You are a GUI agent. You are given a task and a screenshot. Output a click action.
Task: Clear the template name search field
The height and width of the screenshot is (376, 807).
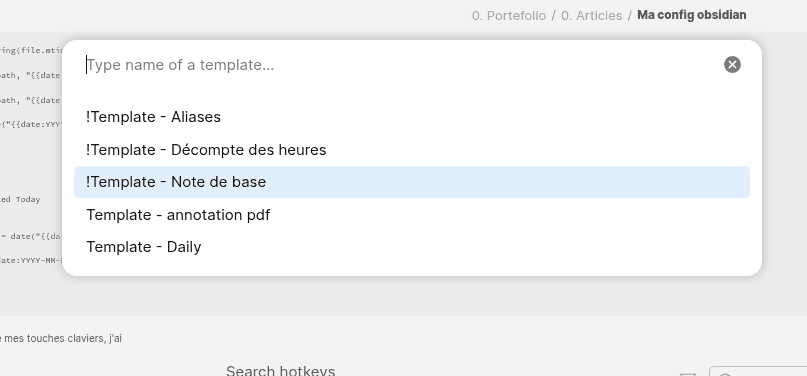pyautogui.click(x=732, y=65)
